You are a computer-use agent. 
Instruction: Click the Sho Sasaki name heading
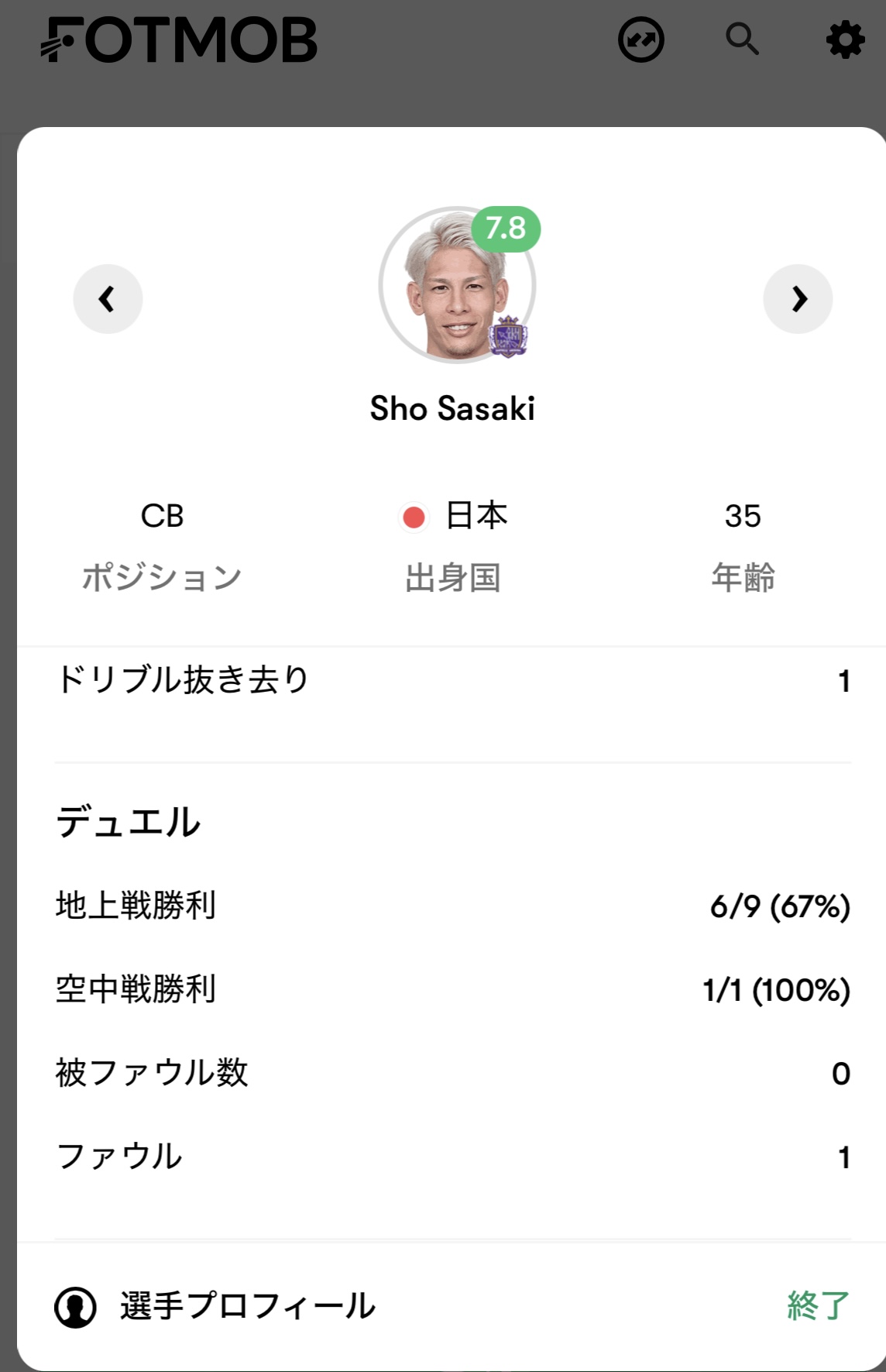coord(452,409)
